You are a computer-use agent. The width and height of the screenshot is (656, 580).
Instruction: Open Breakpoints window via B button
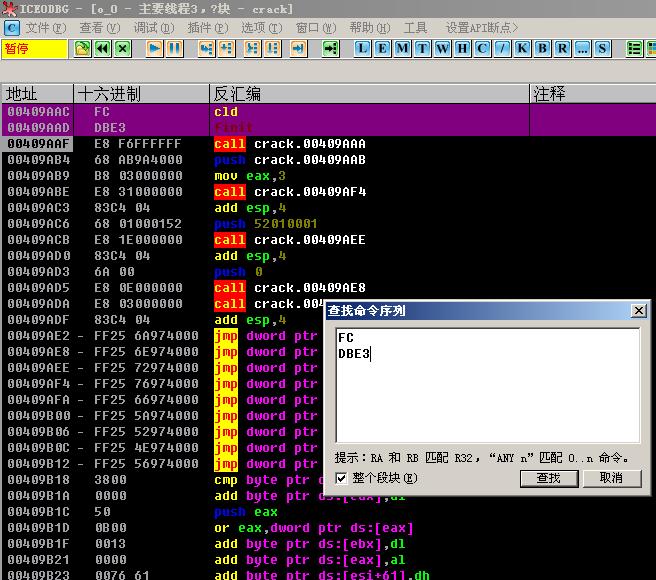pyautogui.click(x=542, y=49)
